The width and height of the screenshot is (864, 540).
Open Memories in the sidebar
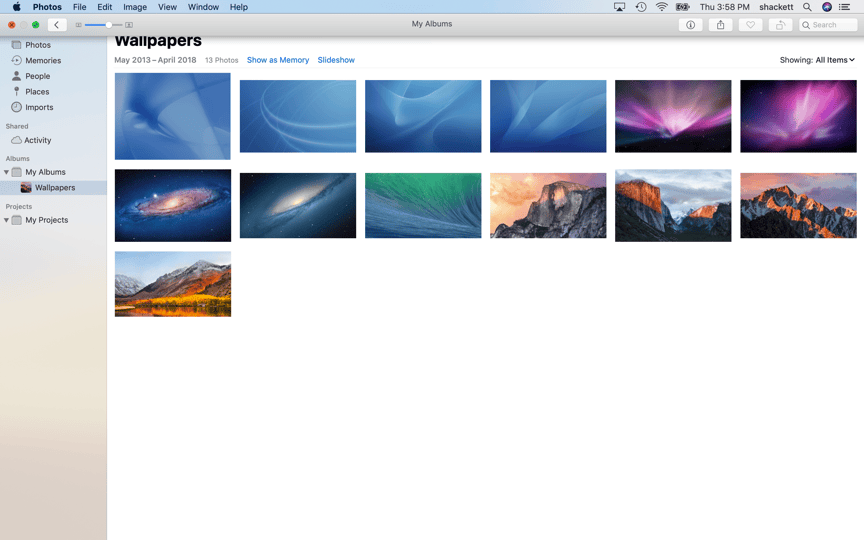(x=43, y=61)
